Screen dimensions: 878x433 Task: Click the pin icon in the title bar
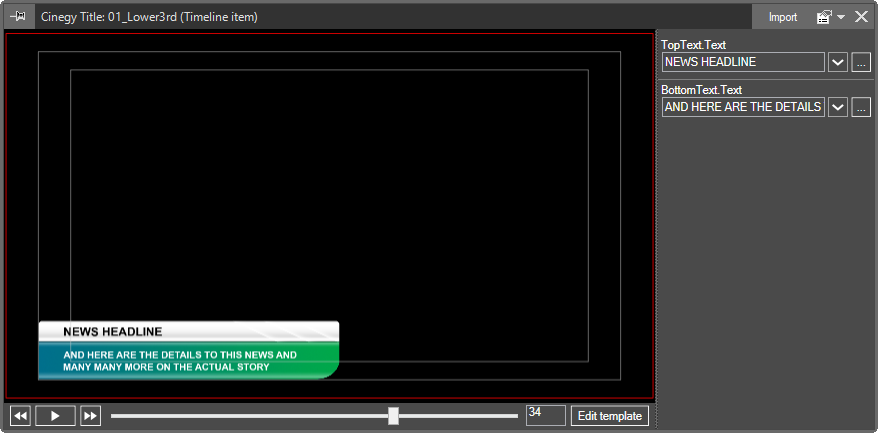coord(17,17)
